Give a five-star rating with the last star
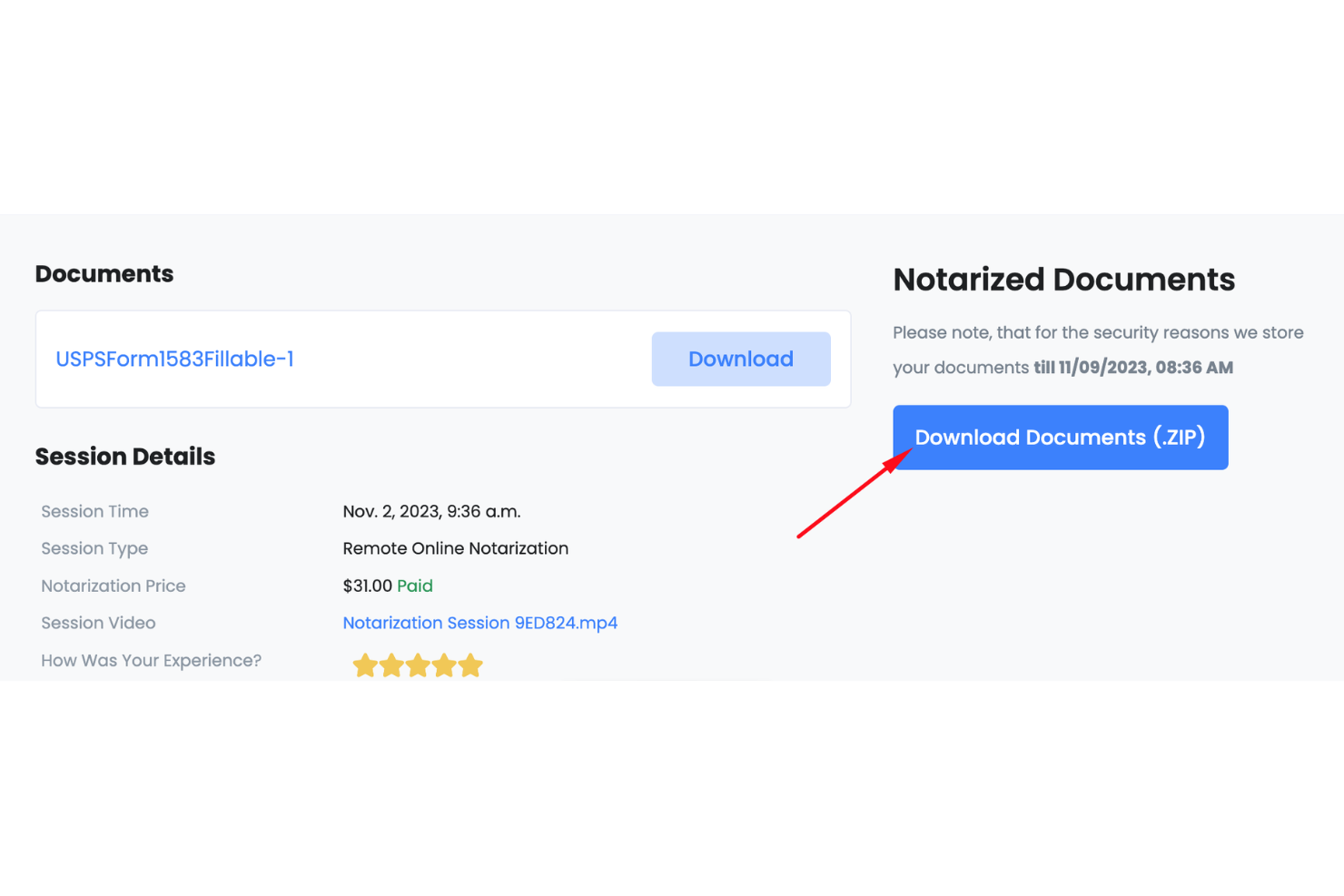Screen dimensions: 1344x896 point(470,665)
